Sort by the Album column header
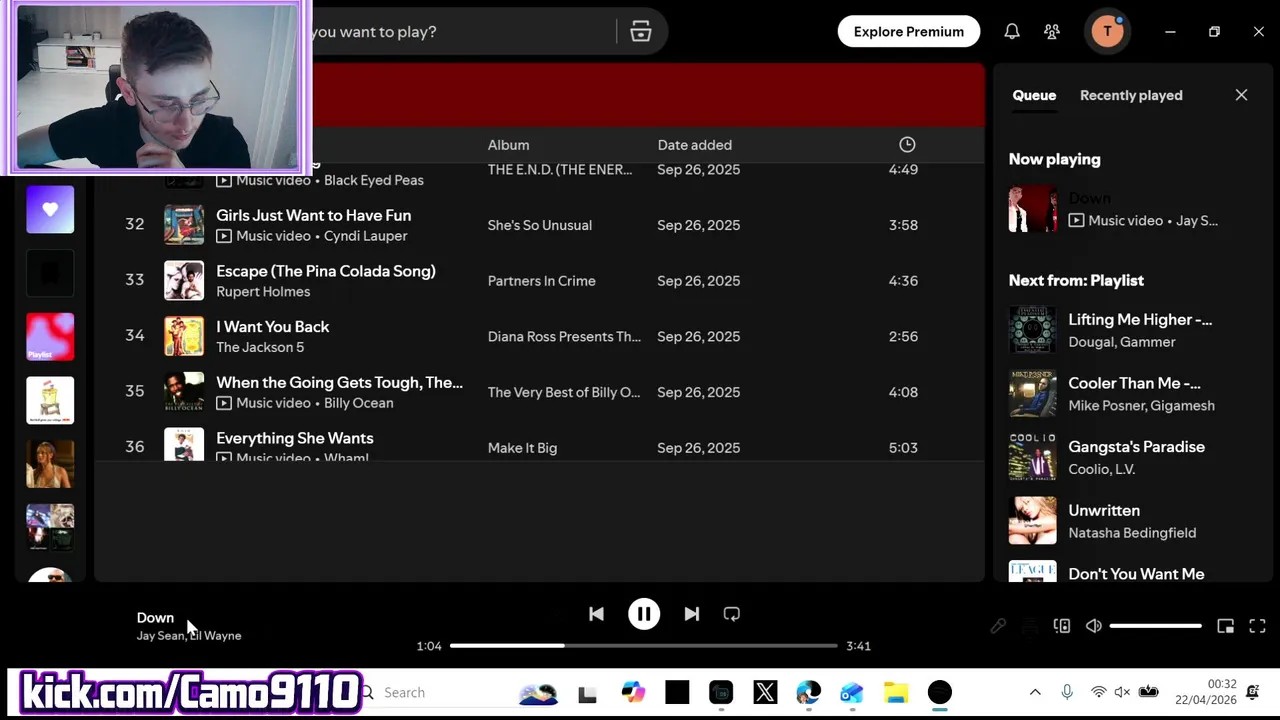Screen dimensions: 1280x720 click(x=508, y=145)
